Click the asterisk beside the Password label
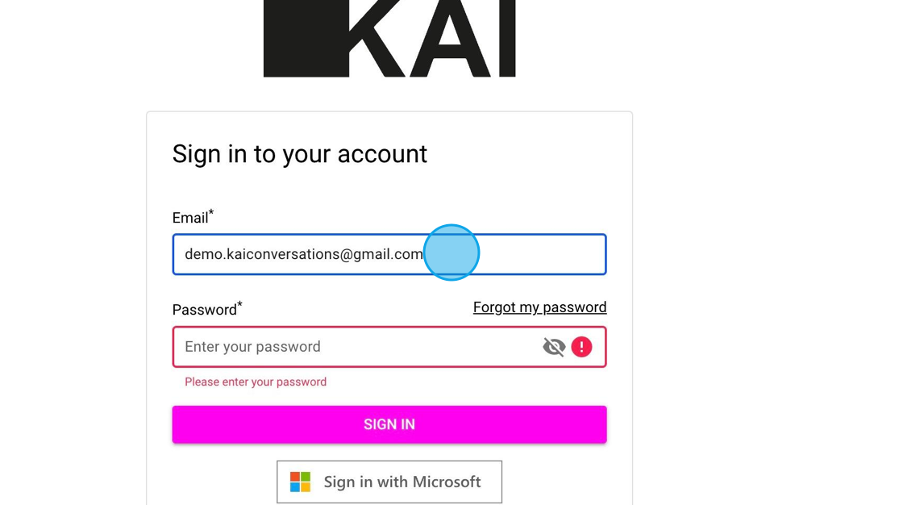This screenshot has width=904, height=506. [240, 305]
